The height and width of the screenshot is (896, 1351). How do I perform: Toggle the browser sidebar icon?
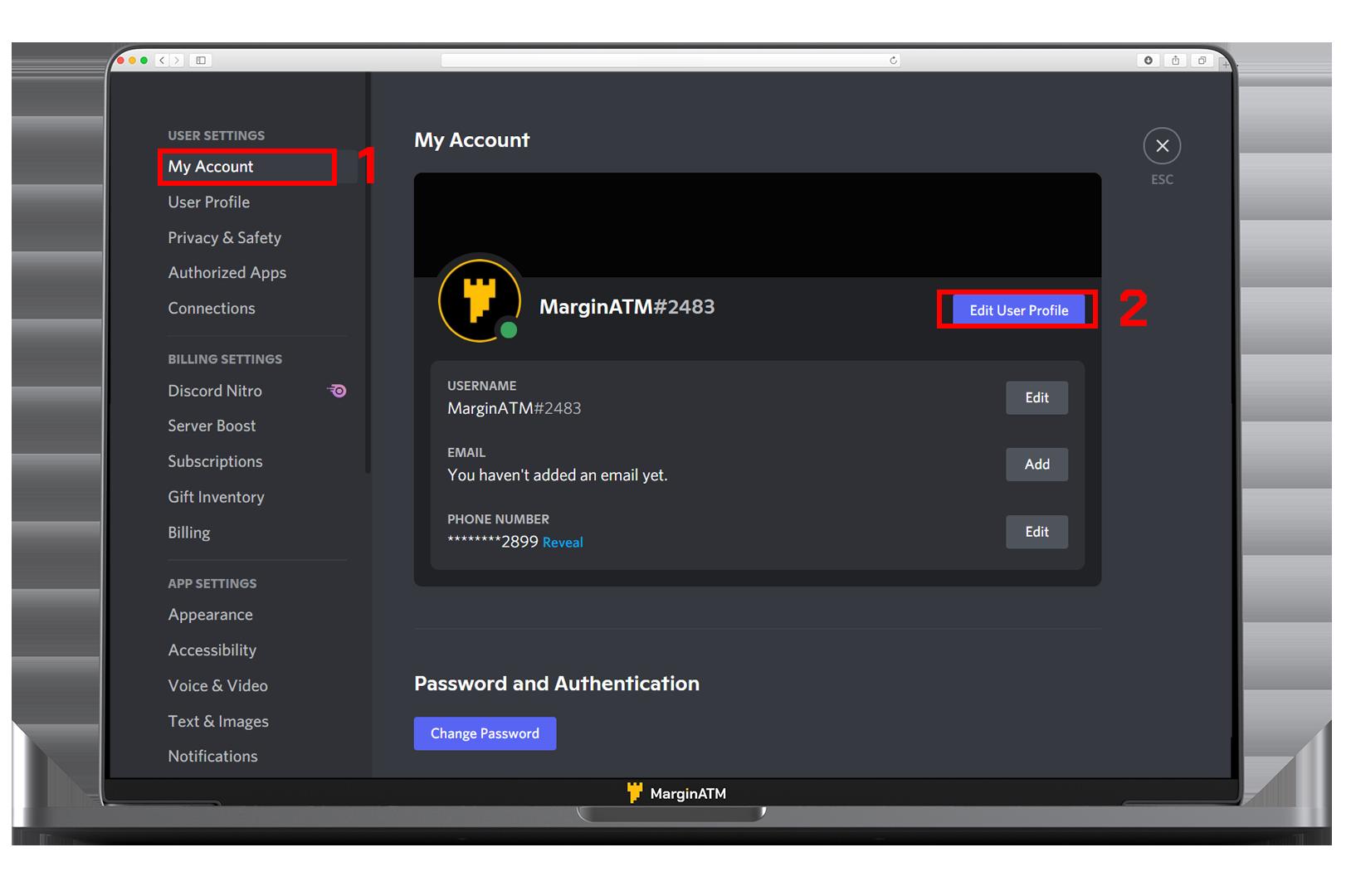point(201,61)
